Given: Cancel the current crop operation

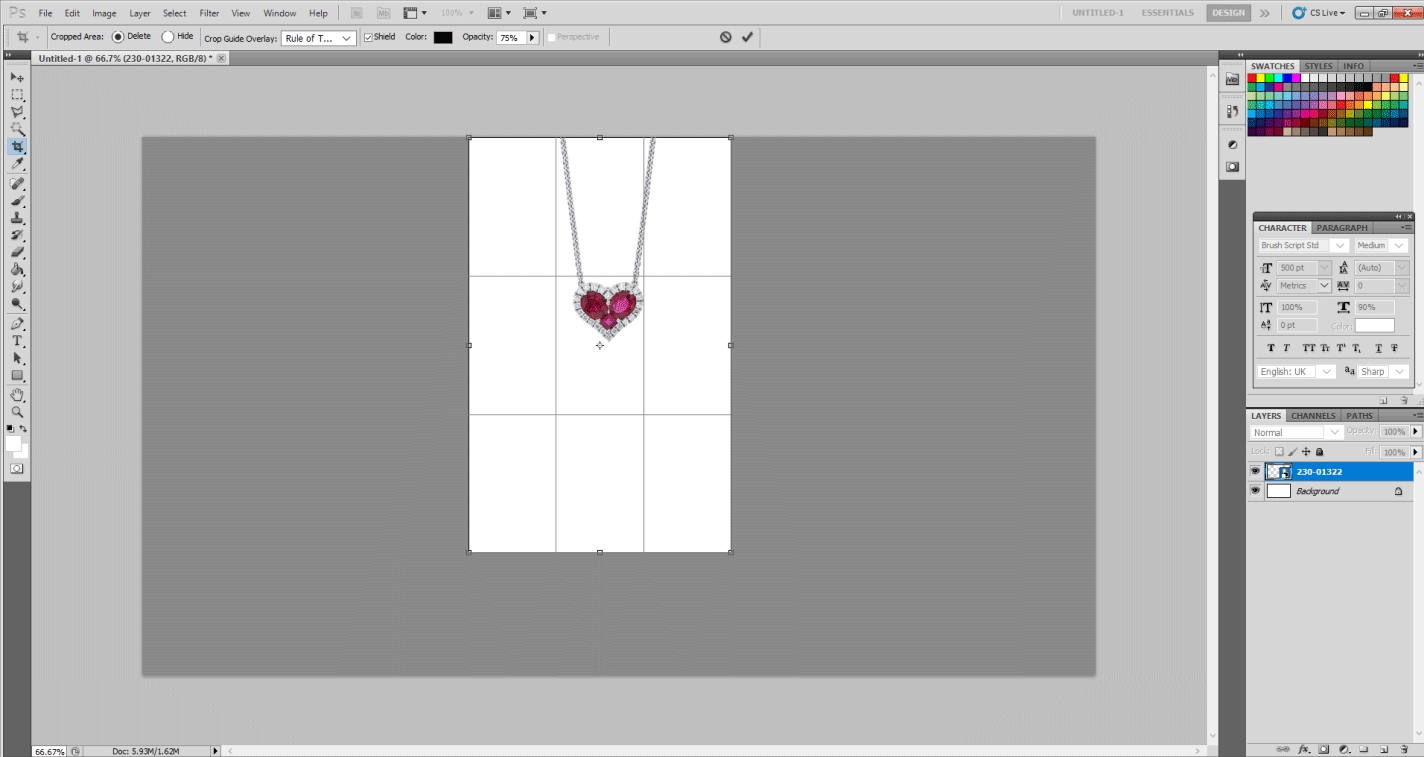Looking at the screenshot, I should tap(725, 37).
